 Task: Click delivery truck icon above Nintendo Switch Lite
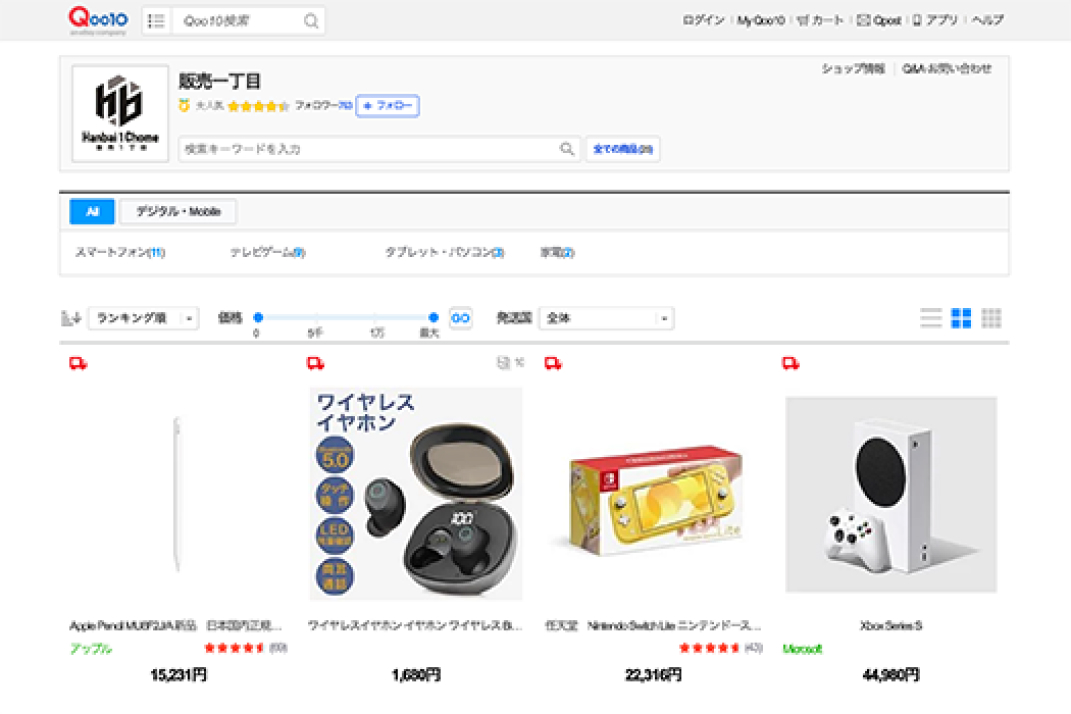[x=553, y=363]
